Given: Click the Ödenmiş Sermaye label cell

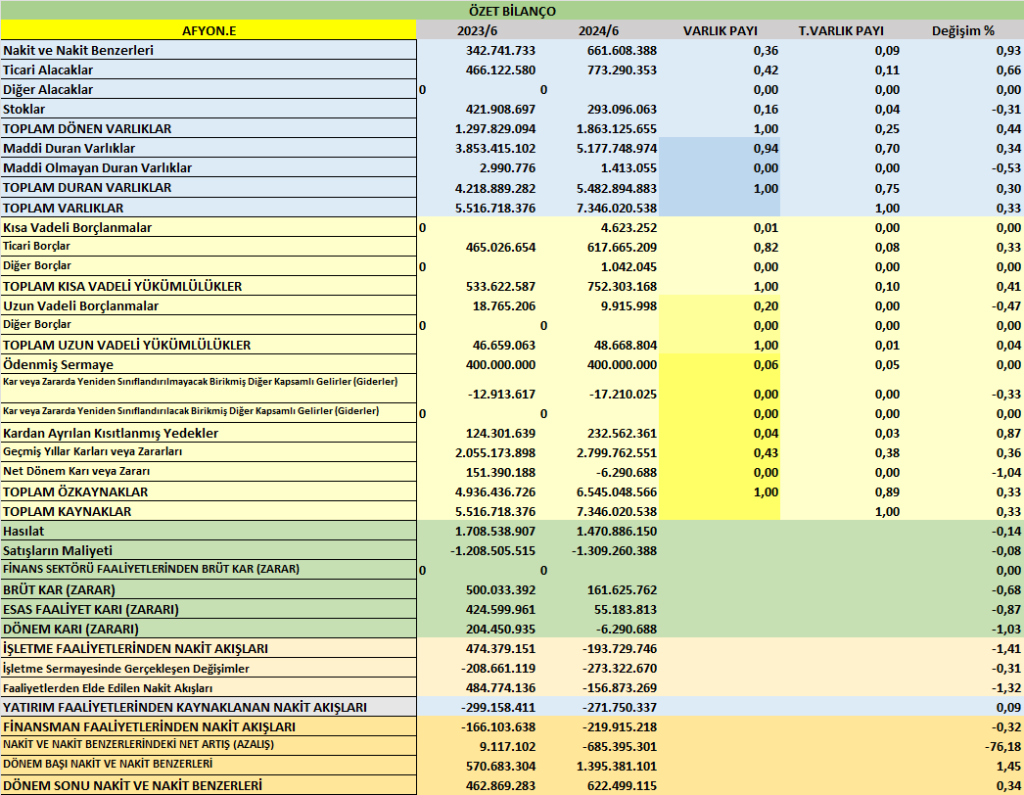Looking at the screenshot, I should pos(208,365).
